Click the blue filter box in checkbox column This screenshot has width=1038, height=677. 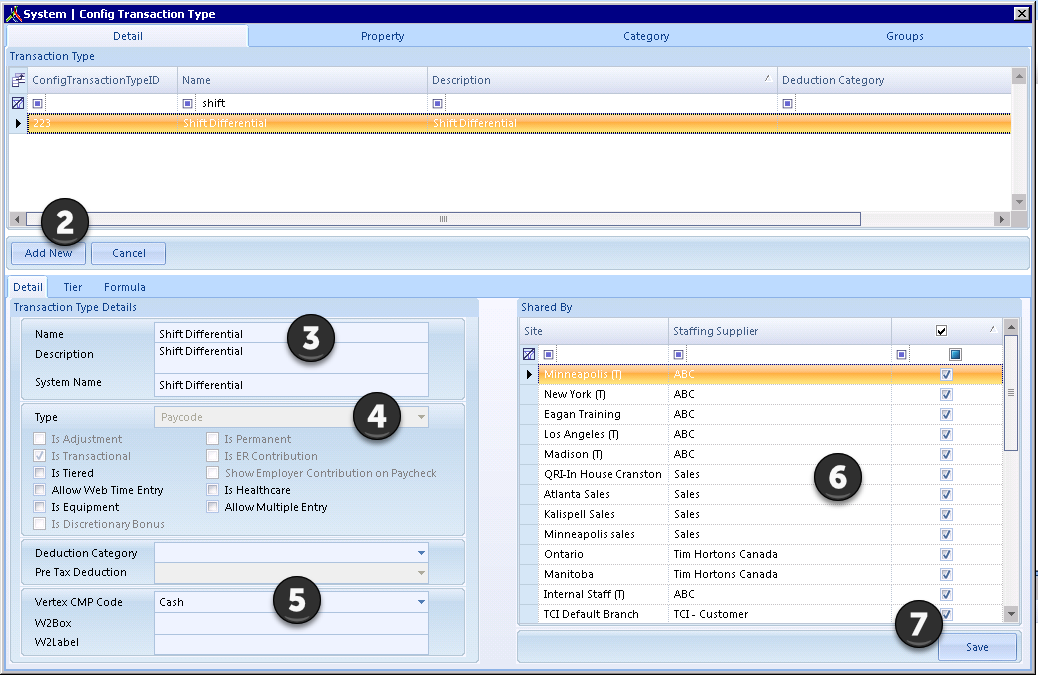pyautogui.click(x=955, y=355)
